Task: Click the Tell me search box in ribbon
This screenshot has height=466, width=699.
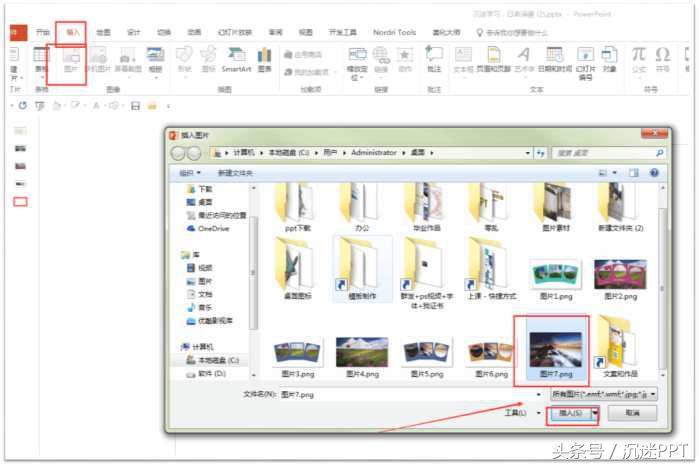Action: tap(512, 33)
